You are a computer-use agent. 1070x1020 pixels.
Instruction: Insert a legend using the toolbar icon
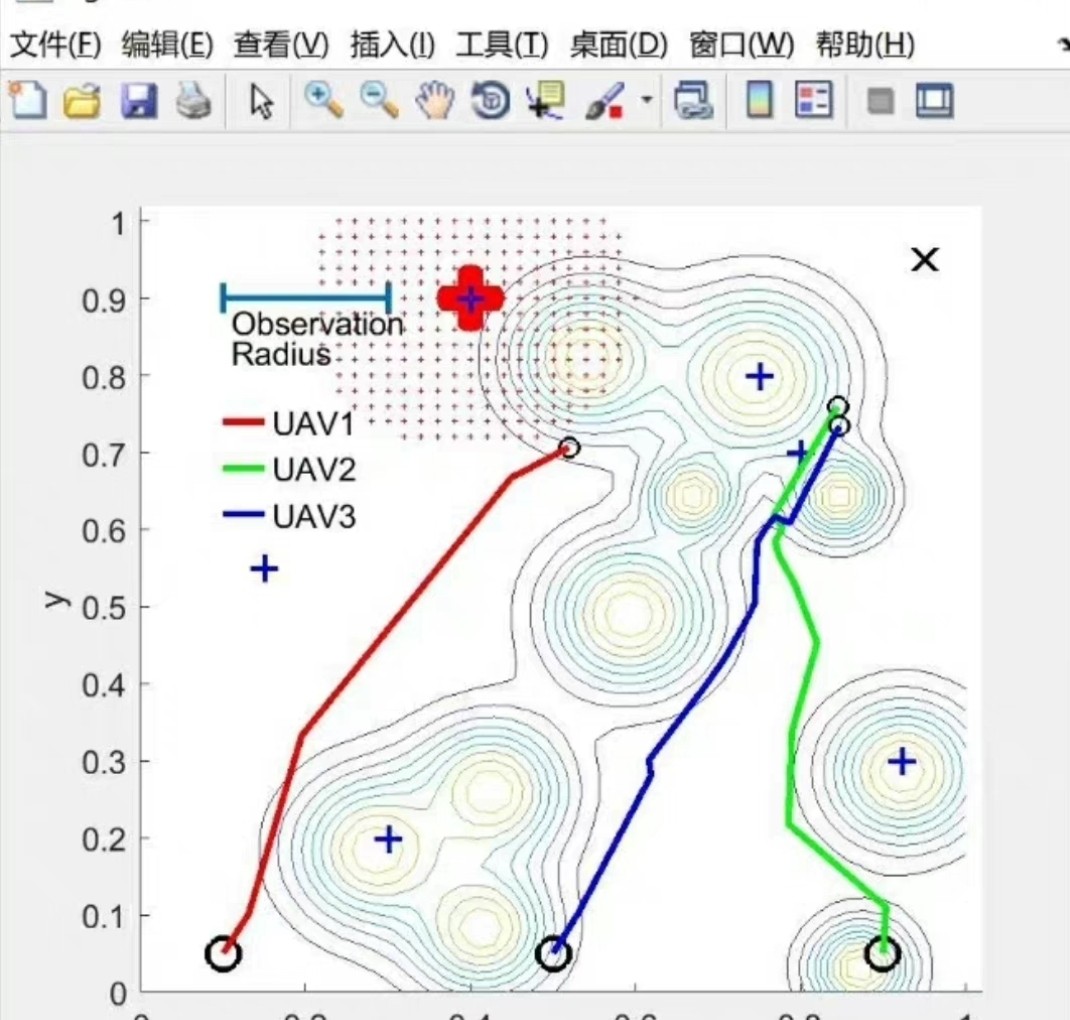pos(814,101)
